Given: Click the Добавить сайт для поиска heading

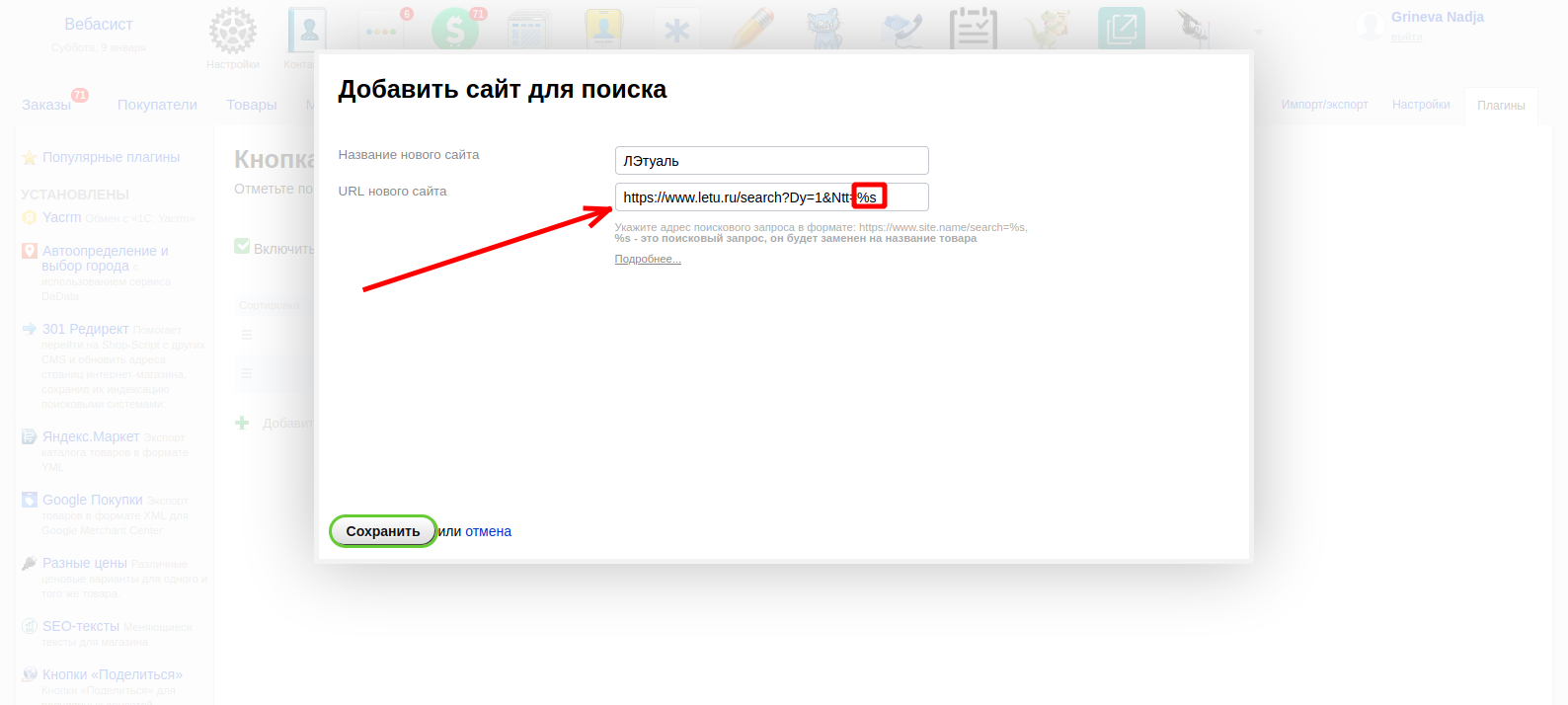Looking at the screenshot, I should (x=503, y=89).
